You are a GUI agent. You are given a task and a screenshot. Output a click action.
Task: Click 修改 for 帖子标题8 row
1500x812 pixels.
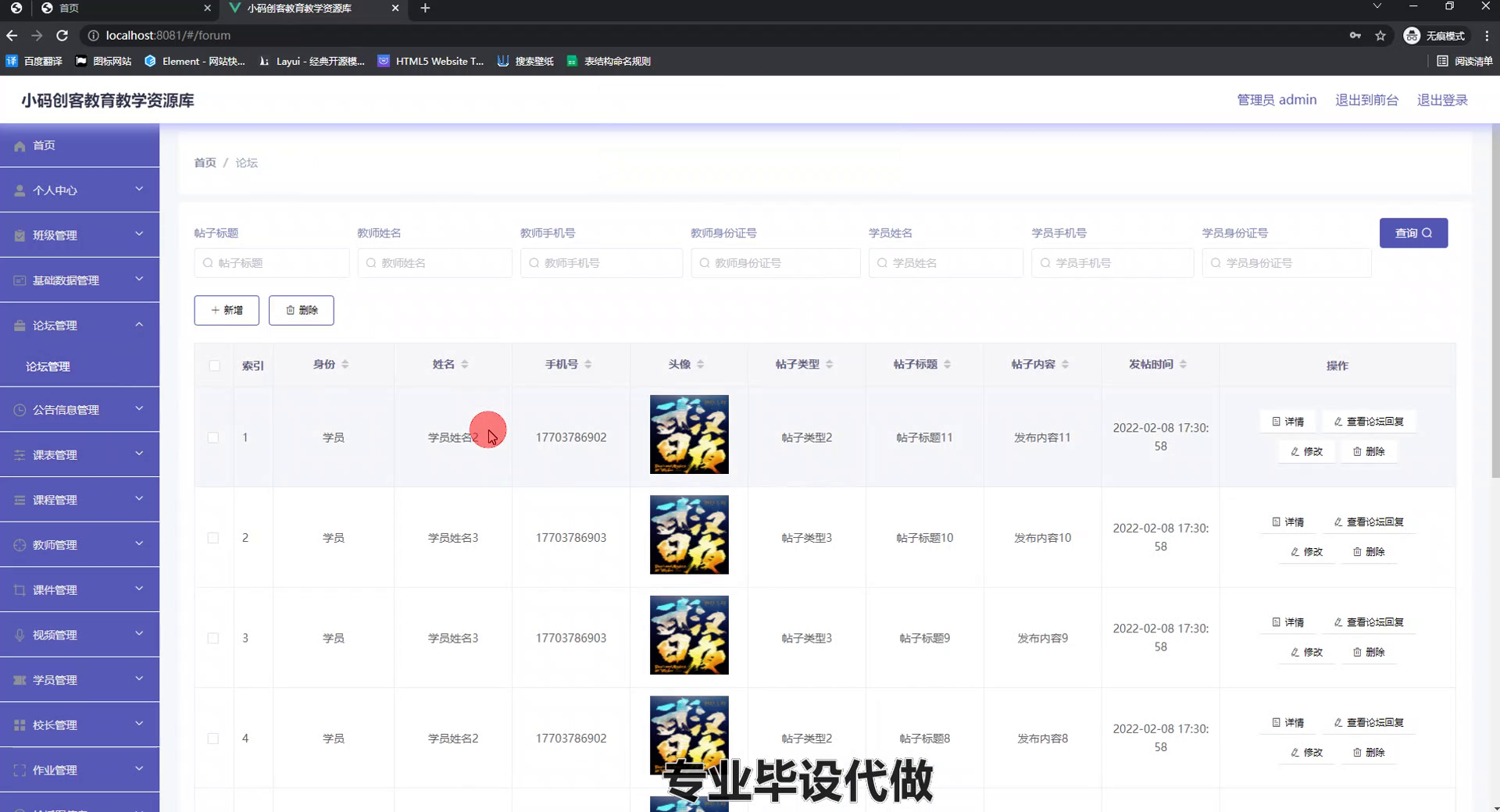(x=1307, y=753)
